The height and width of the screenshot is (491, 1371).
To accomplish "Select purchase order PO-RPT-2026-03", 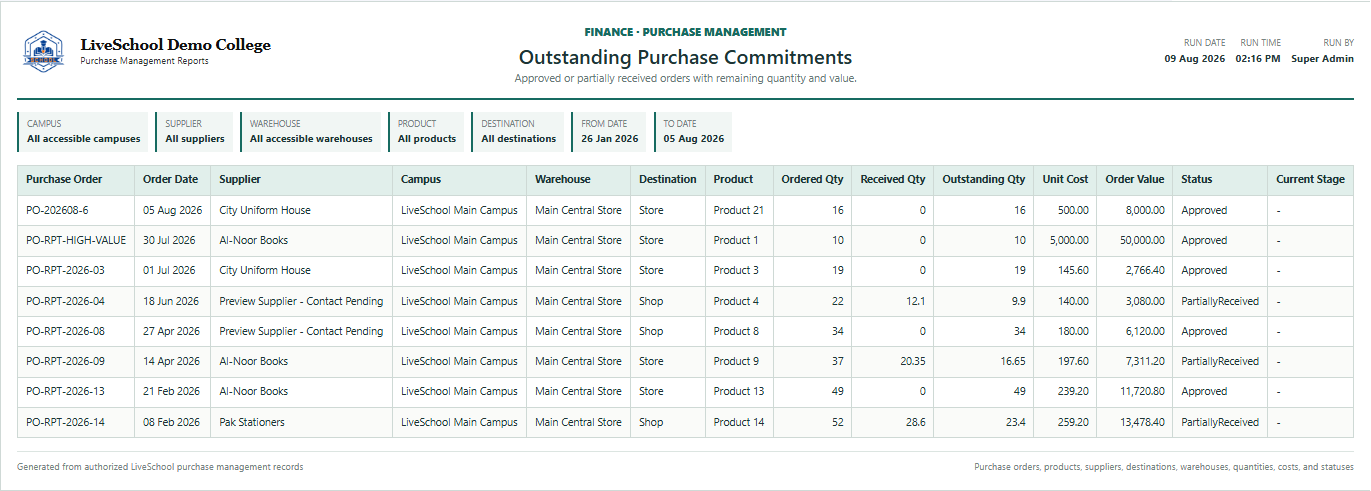I will coord(65,271).
